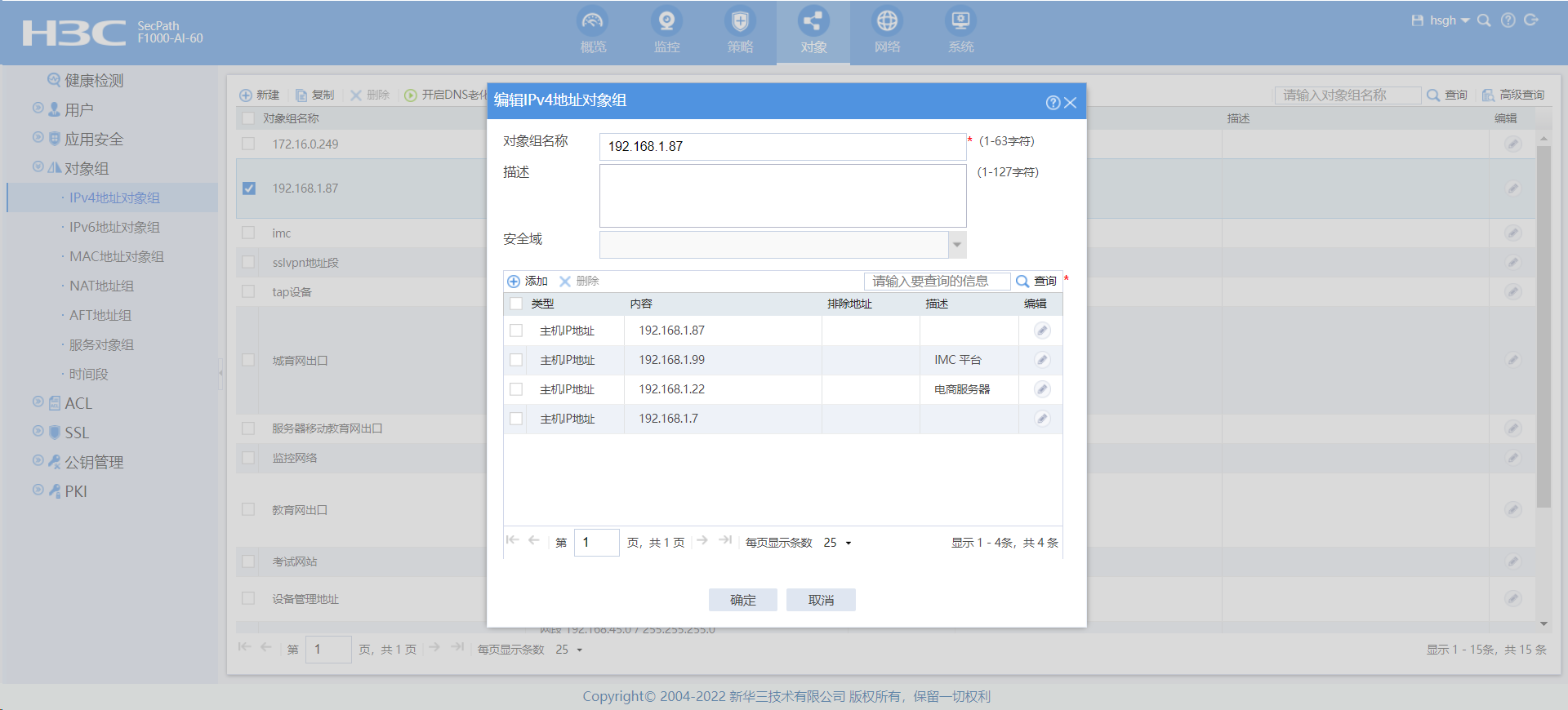This screenshot has height=710, width=1568.
Task: Select IPv6地址对象组 in sidebar
Action: pos(114,227)
